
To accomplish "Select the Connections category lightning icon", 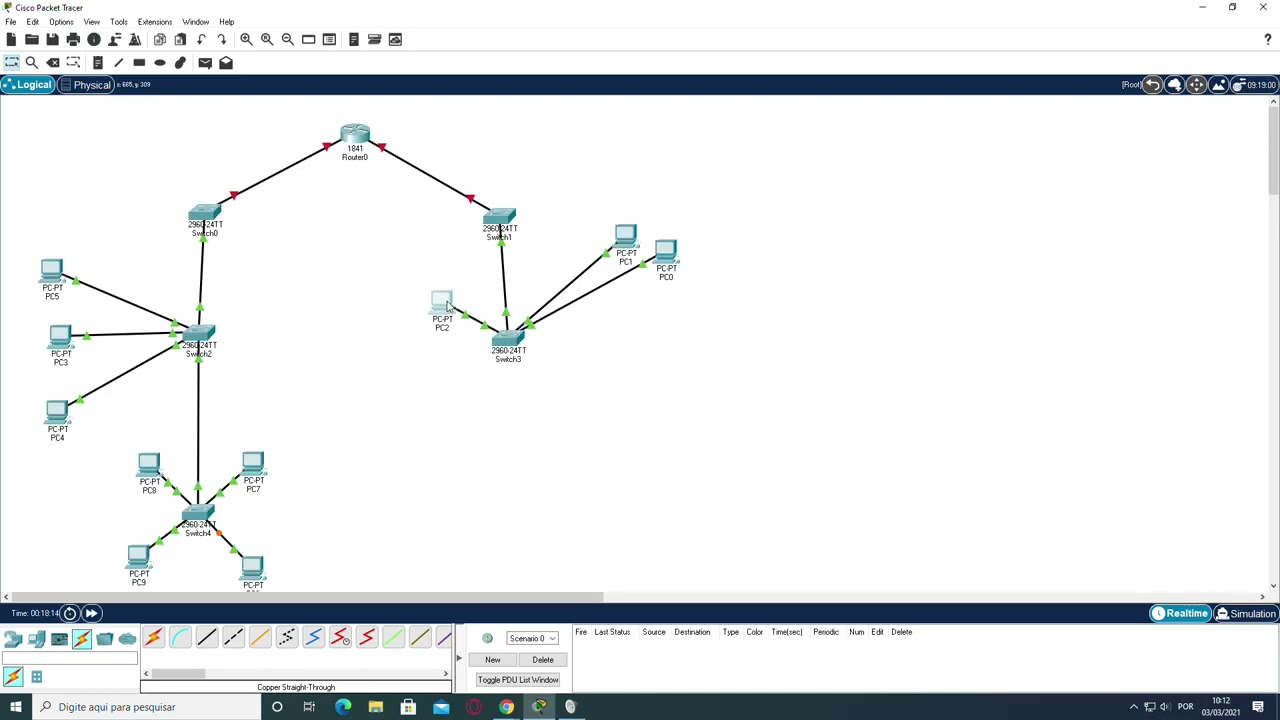I will [x=82, y=638].
